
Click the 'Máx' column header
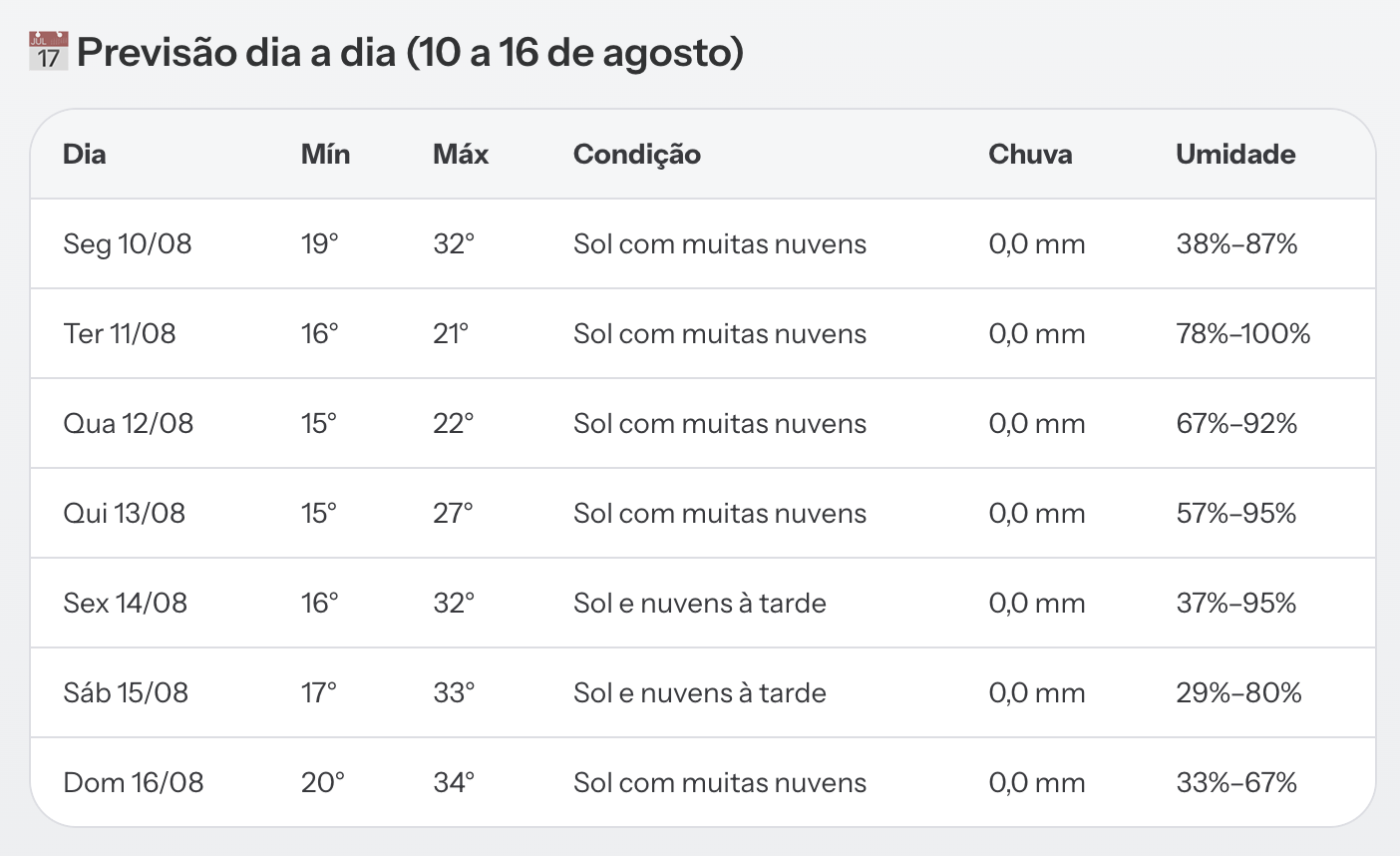[461, 154]
